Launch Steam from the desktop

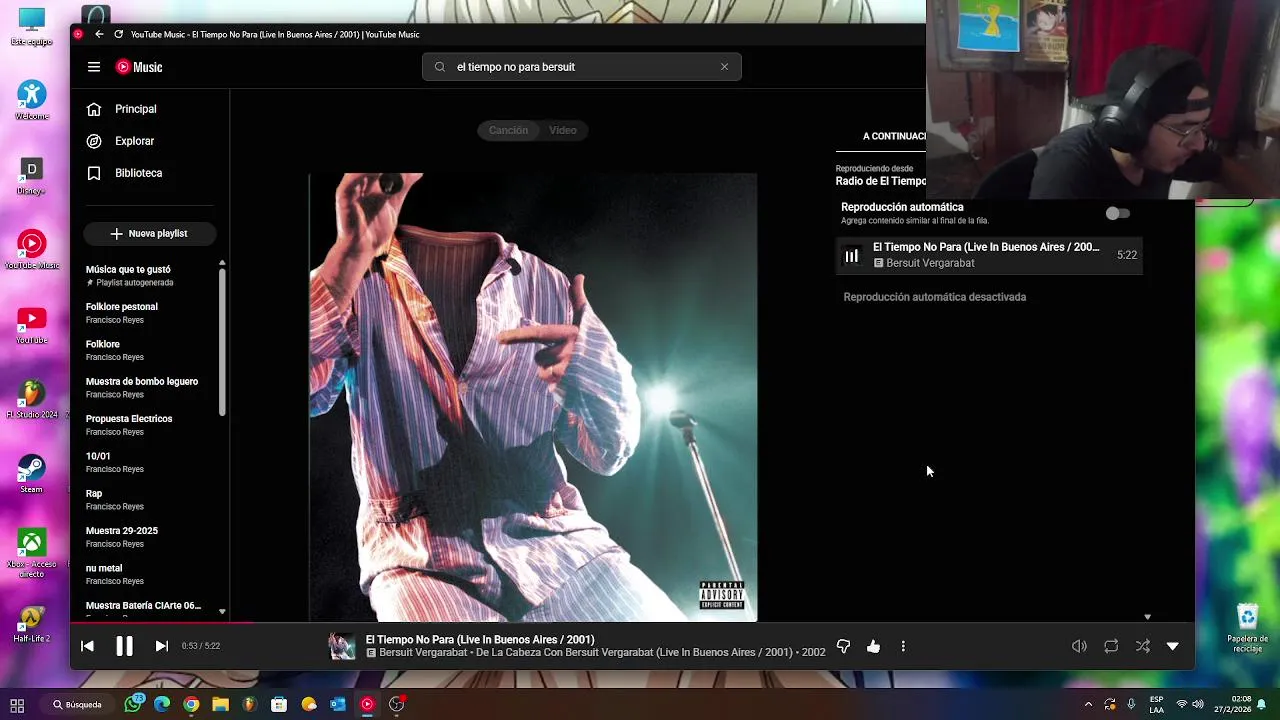[32, 474]
